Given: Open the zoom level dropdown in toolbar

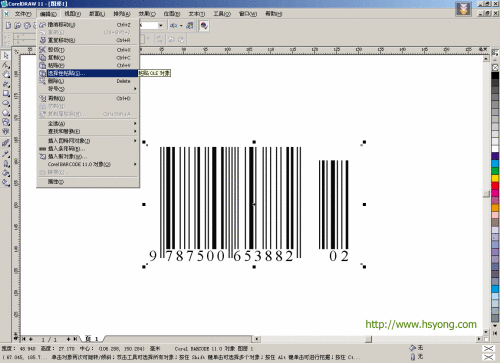Looking at the screenshot, I should (x=161, y=26).
